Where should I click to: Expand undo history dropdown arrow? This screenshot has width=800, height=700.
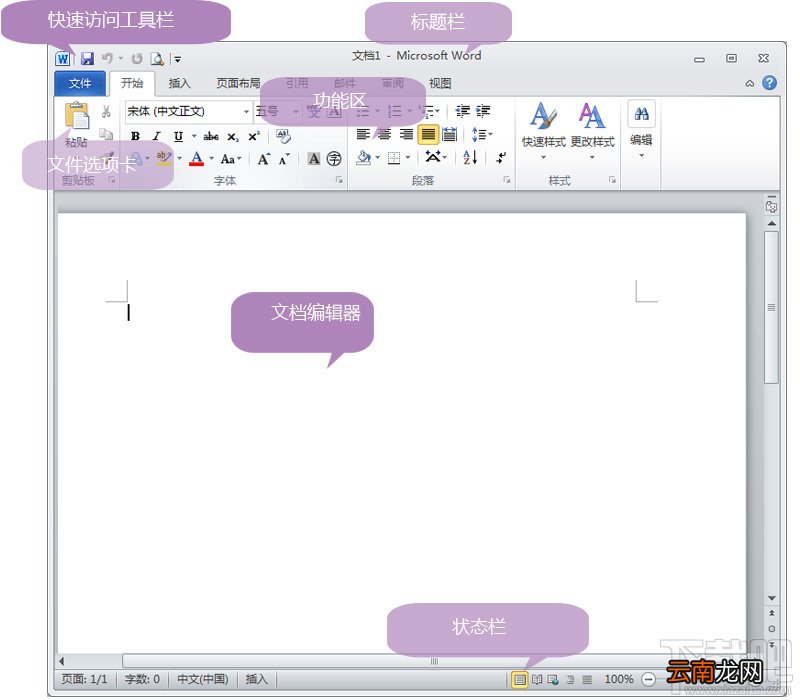(x=121, y=59)
